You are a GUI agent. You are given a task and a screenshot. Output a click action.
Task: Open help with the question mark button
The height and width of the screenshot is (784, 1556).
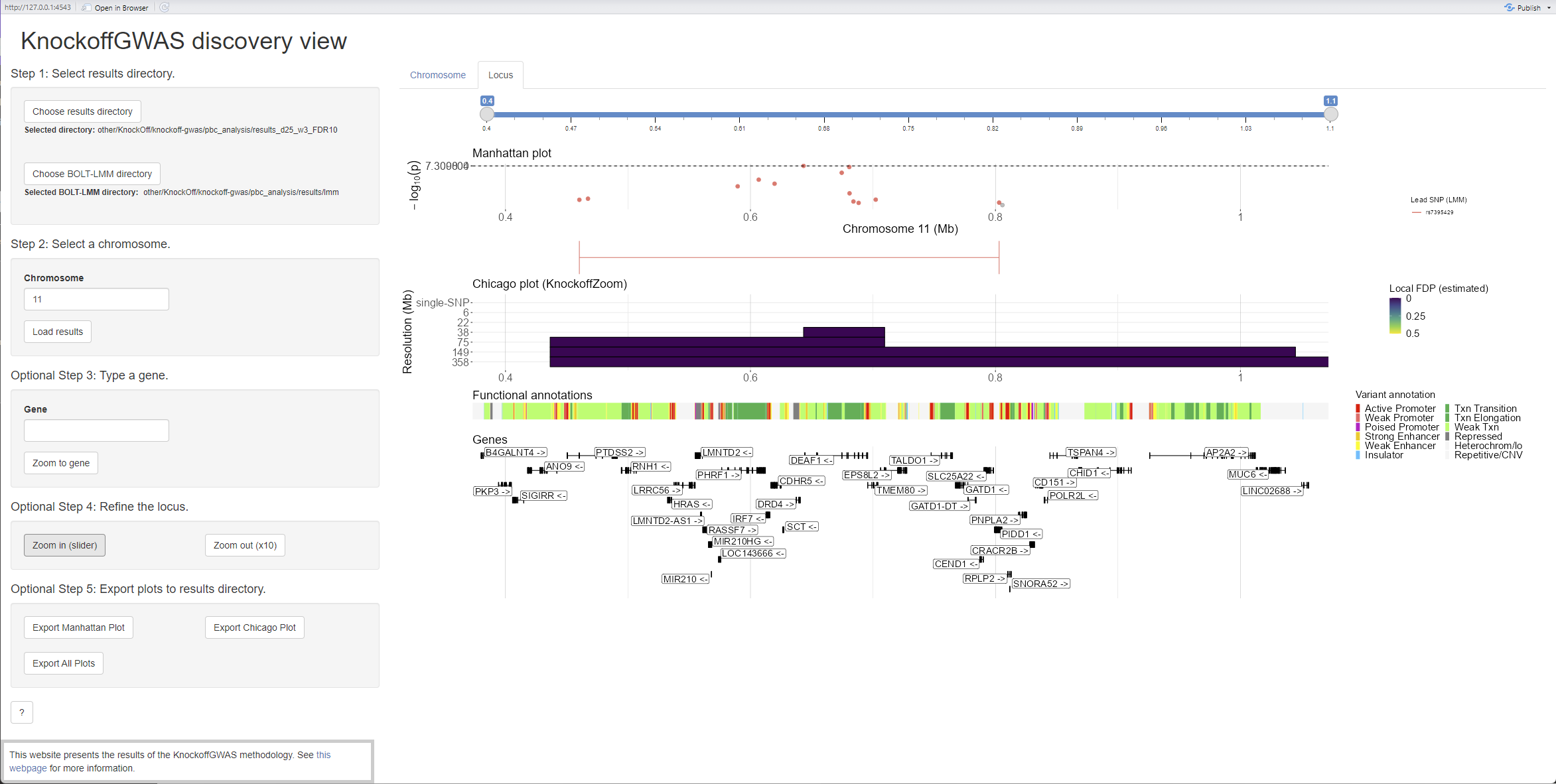[x=22, y=712]
